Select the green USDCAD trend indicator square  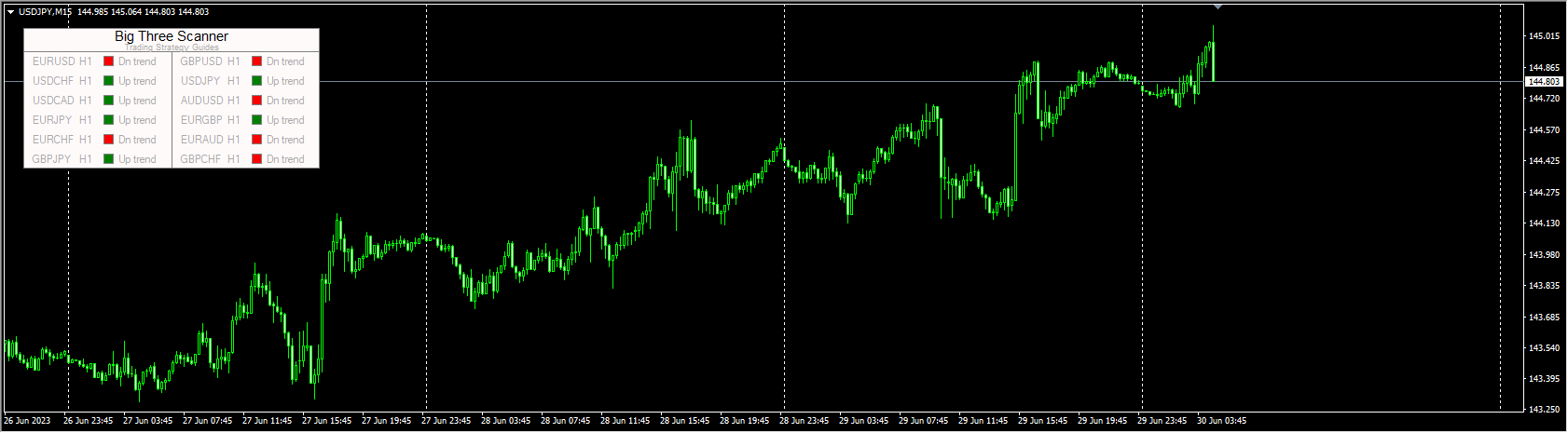(x=108, y=101)
